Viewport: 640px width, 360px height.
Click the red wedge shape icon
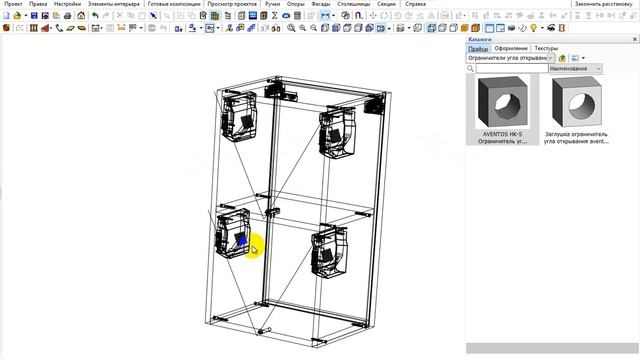[46, 28]
